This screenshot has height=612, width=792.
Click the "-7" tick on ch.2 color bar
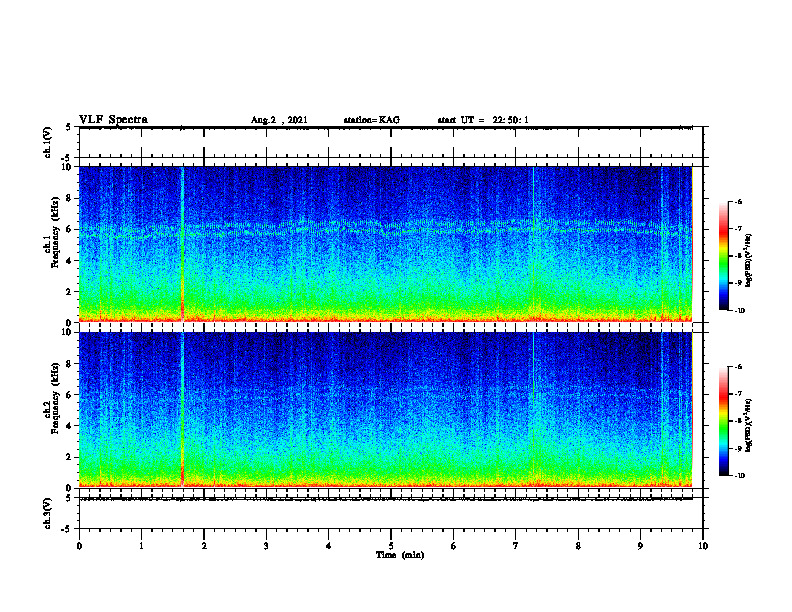738,394
